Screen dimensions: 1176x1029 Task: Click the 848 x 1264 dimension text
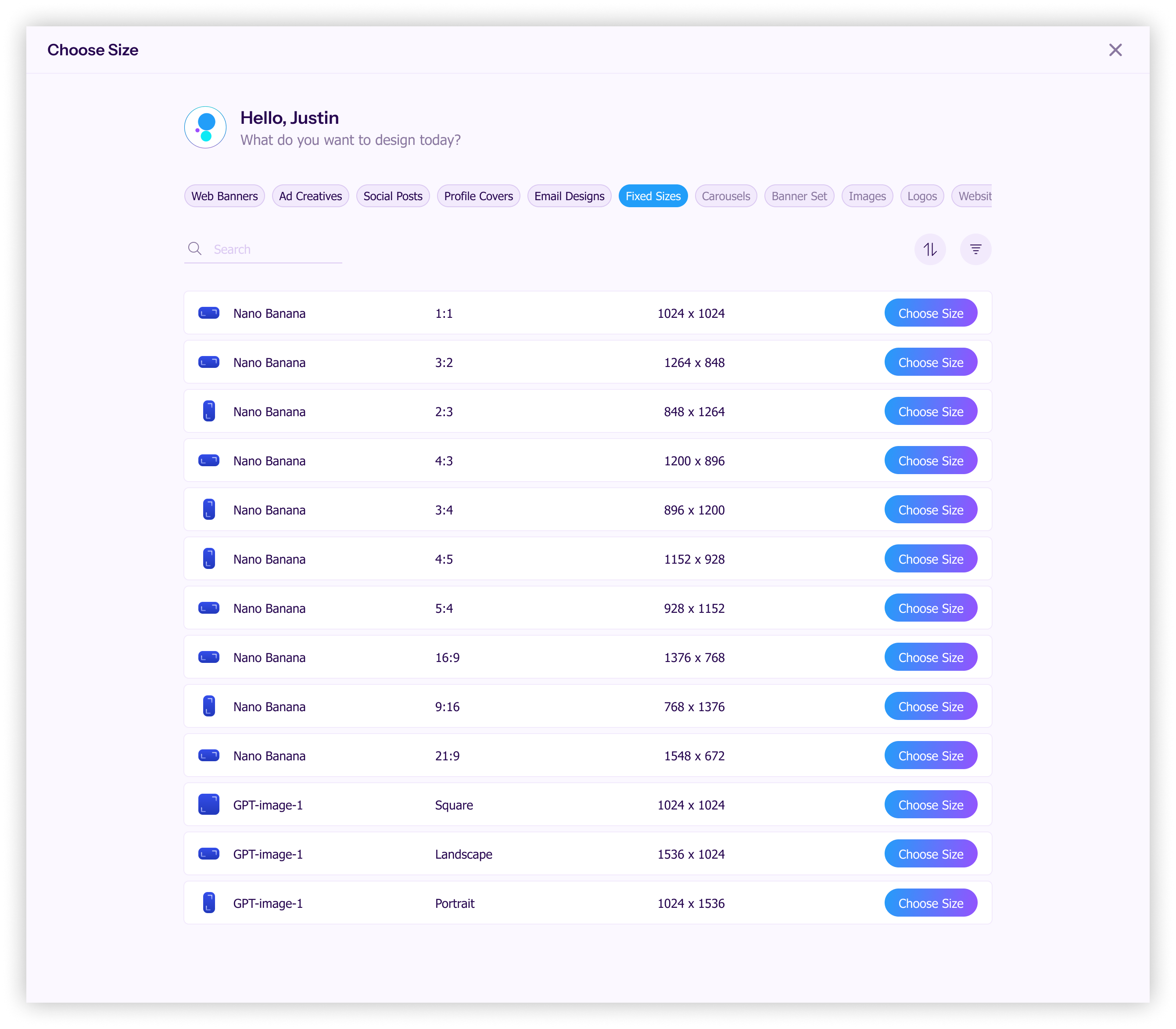(x=695, y=412)
